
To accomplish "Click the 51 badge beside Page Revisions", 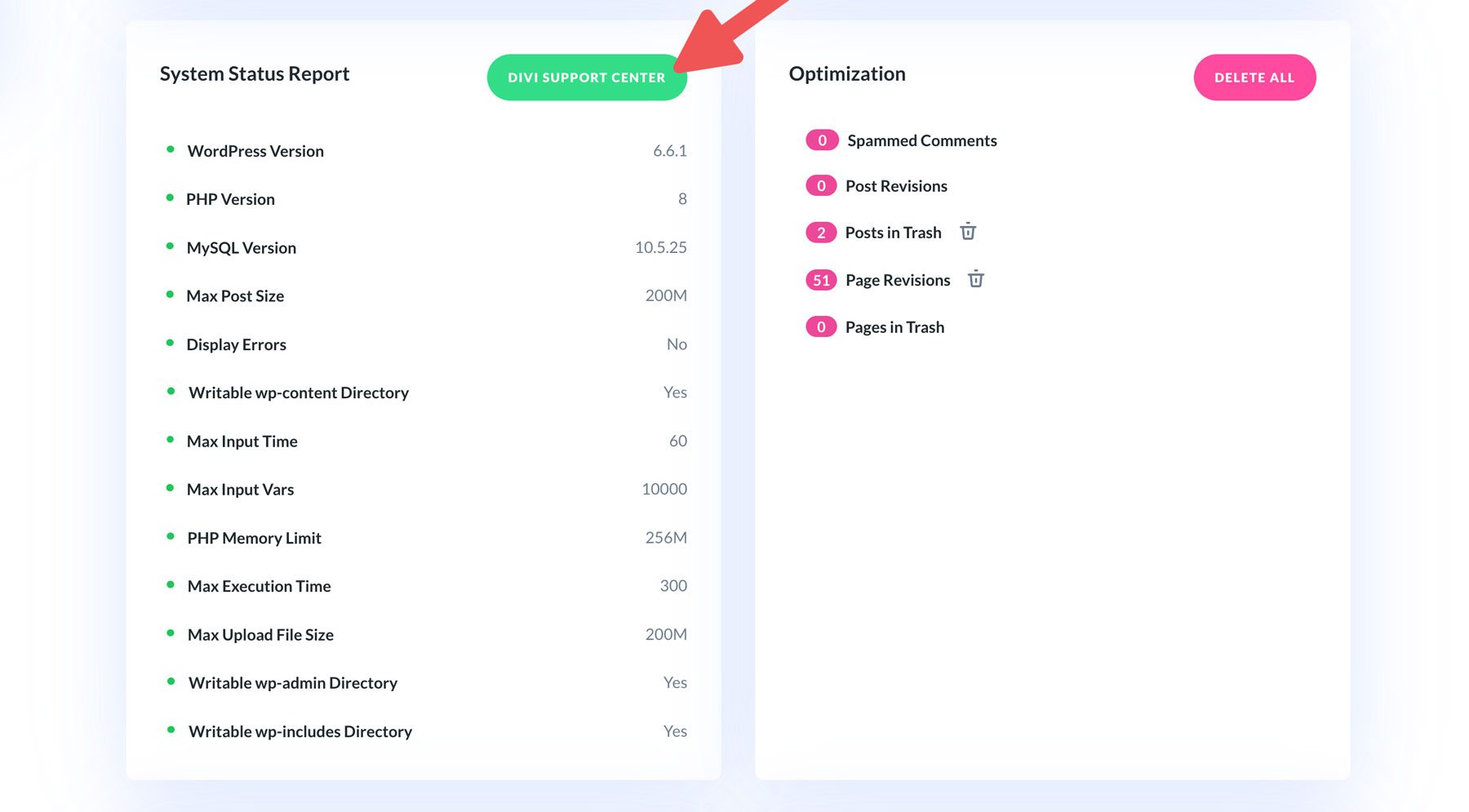I will coord(821,279).
